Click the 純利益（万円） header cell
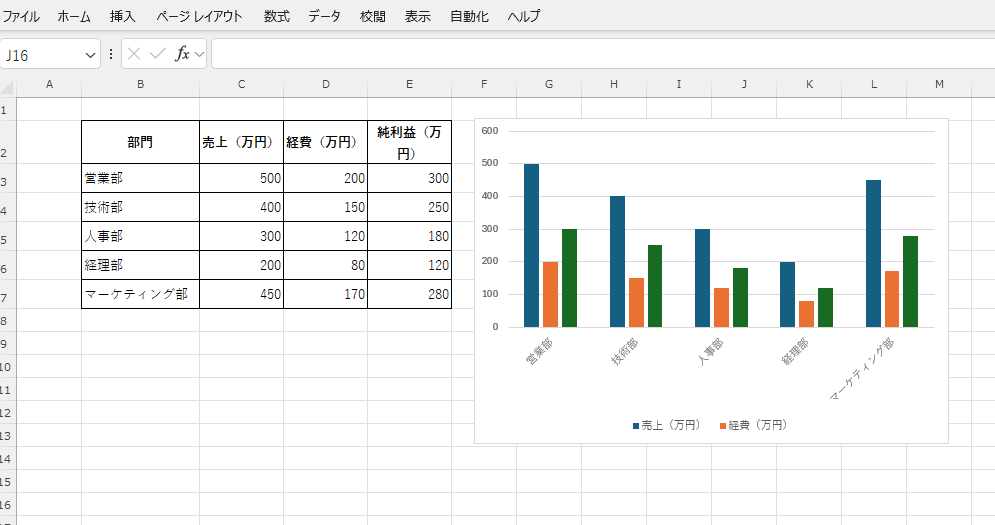 tap(409, 142)
